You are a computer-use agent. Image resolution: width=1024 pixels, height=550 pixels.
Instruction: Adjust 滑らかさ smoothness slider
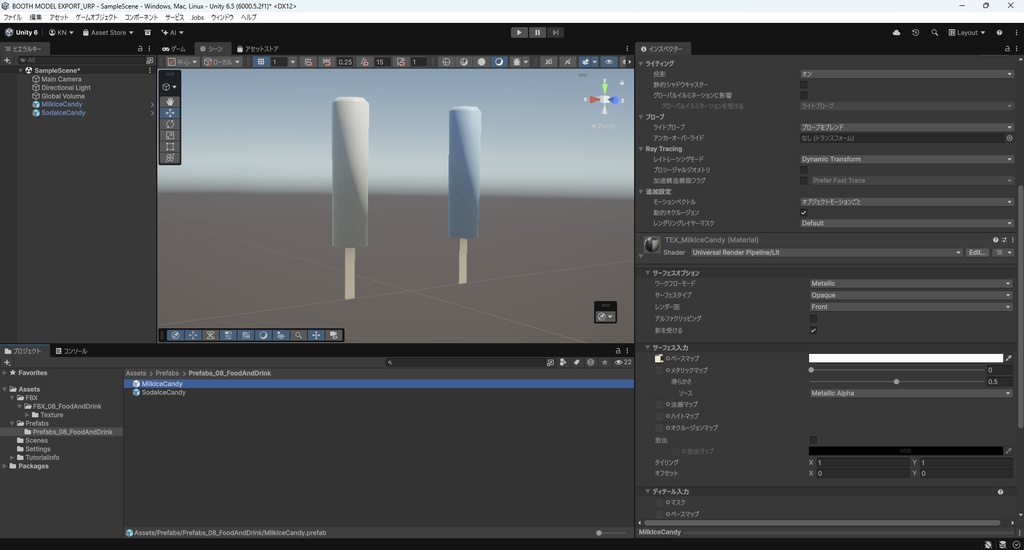[896, 381]
